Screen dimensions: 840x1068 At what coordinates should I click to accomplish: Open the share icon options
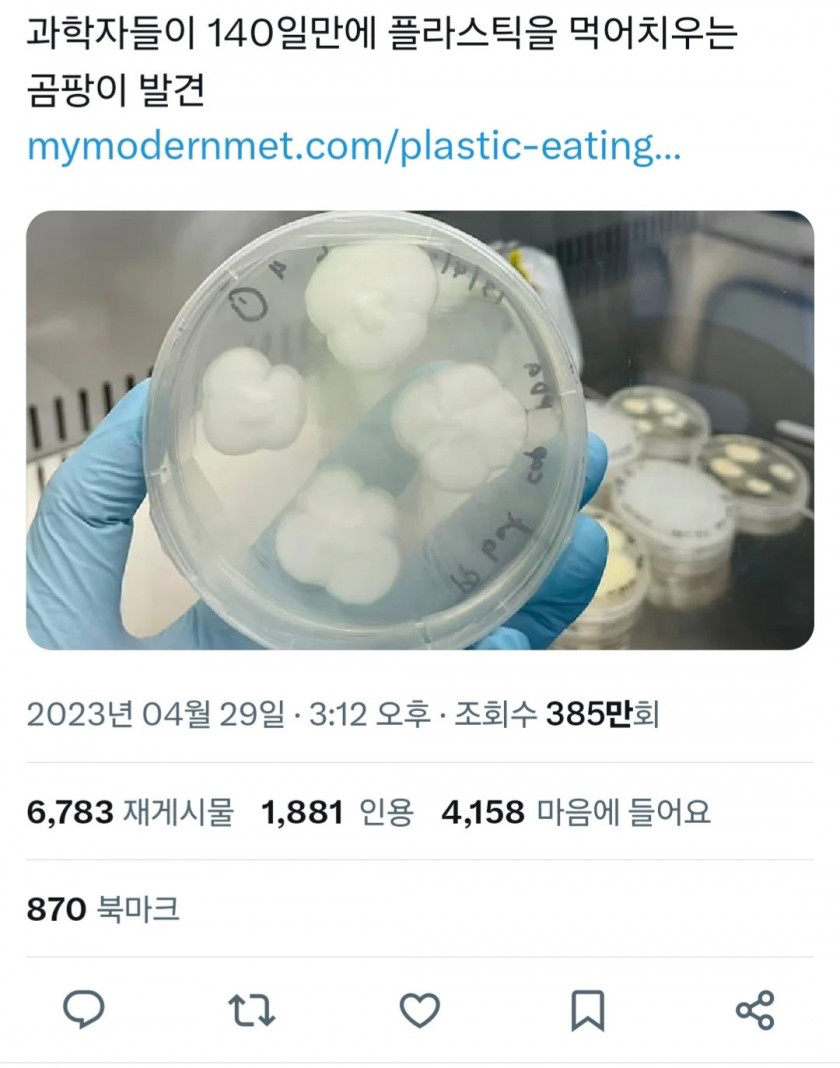[755, 1010]
